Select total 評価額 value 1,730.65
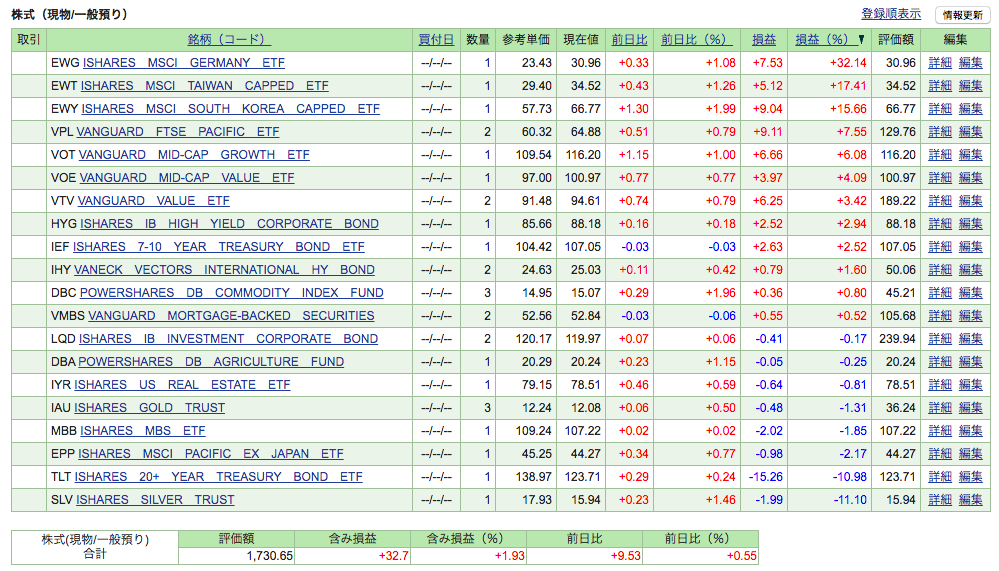 [270, 556]
